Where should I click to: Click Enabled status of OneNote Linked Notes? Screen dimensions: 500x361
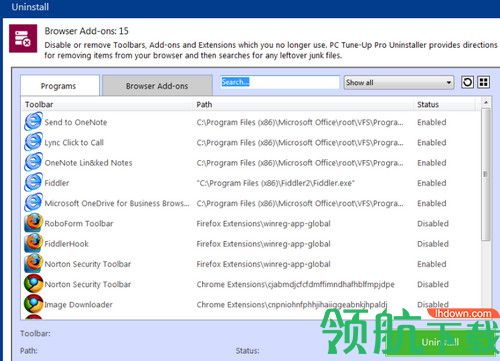pyautogui.click(x=432, y=163)
